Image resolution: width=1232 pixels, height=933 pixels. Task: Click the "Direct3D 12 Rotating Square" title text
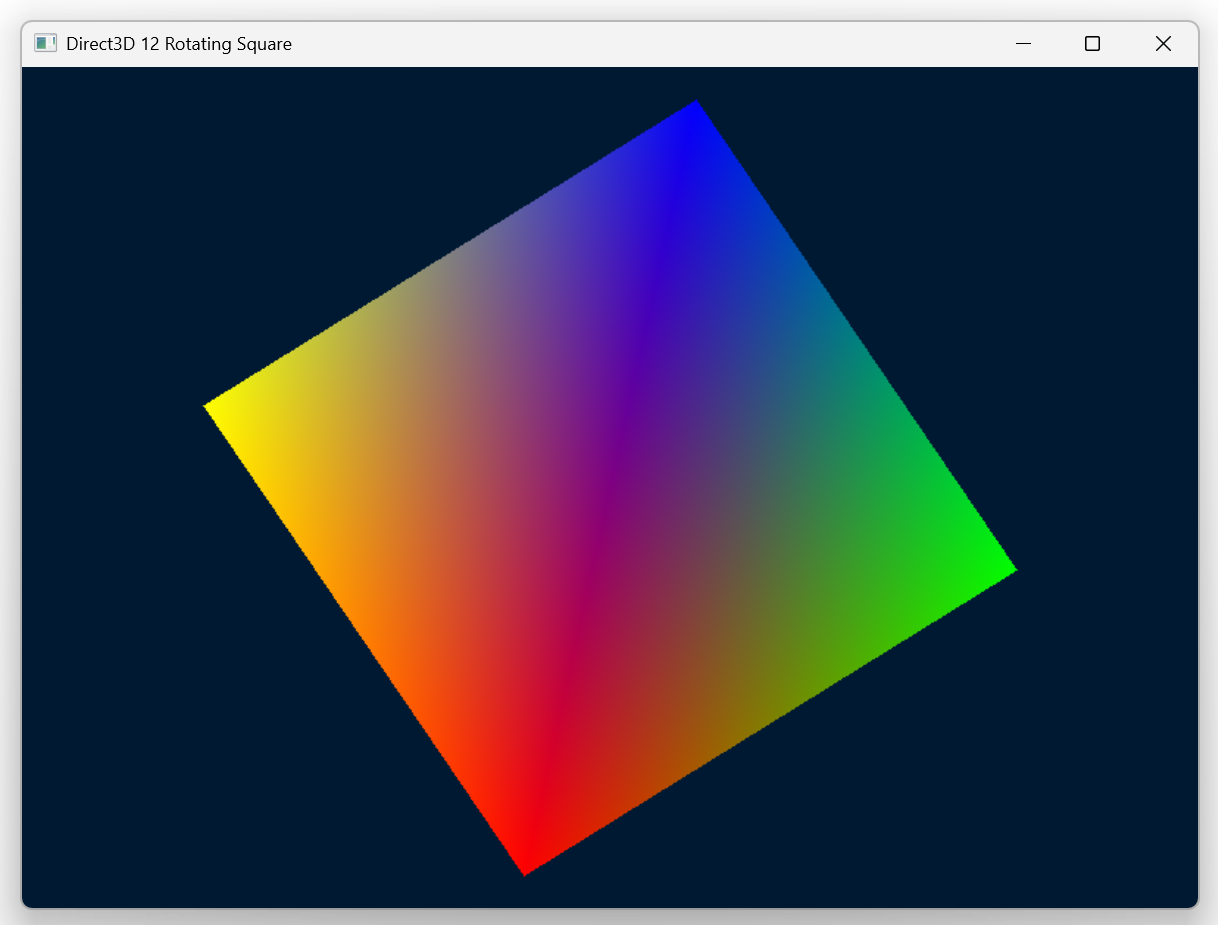pos(179,44)
